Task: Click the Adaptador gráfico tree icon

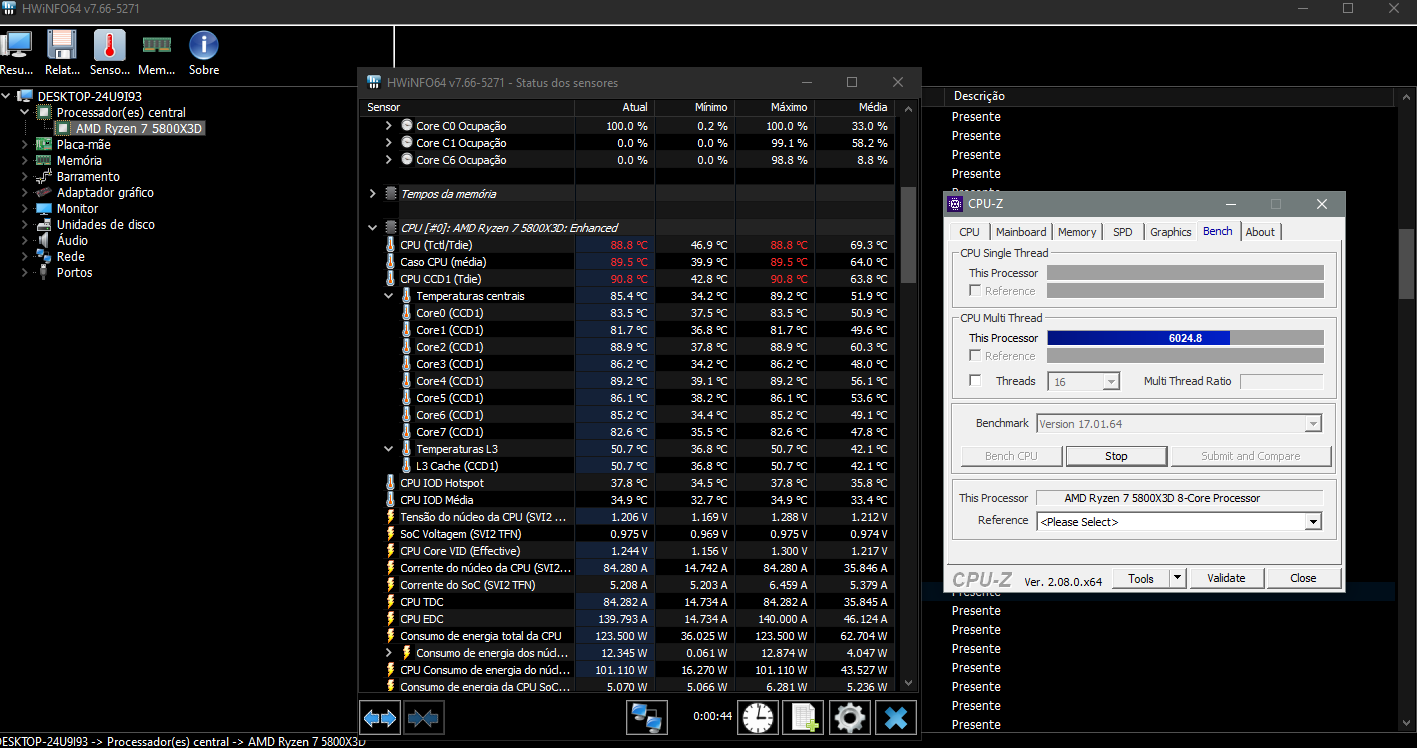Action: (44, 193)
